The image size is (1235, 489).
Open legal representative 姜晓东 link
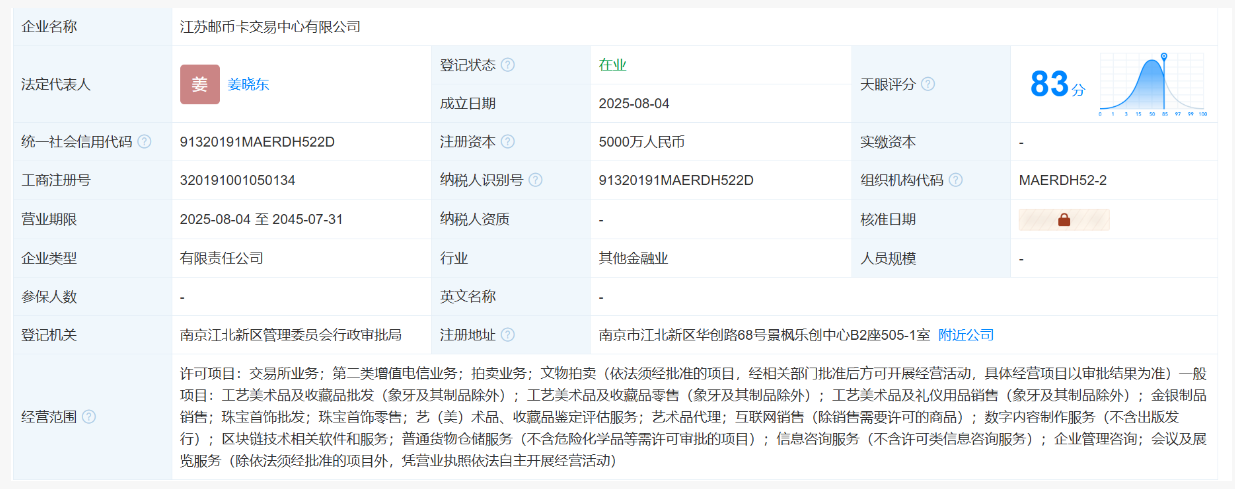pyautogui.click(x=248, y=84)
